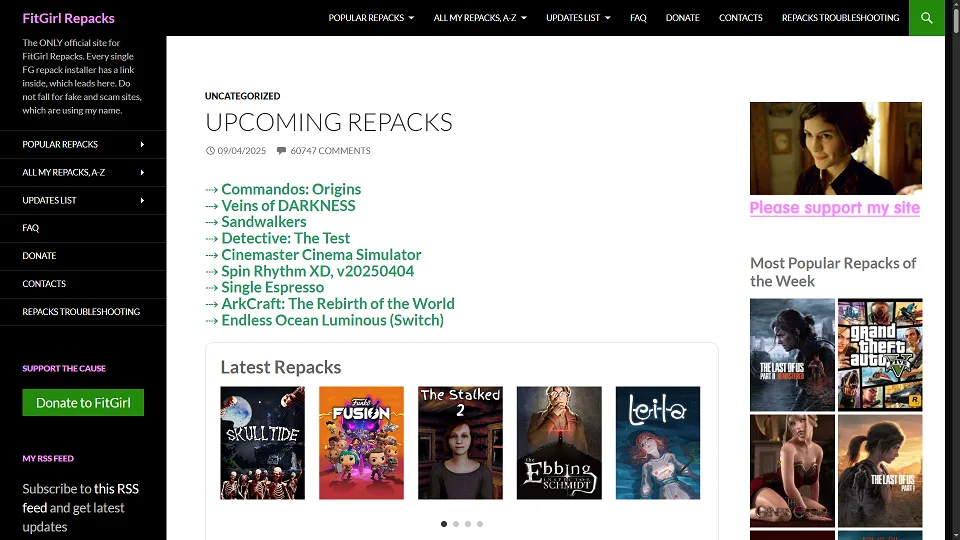The image size is (960, 540).
Task: Select the third carousel page dot
Action: pos(468,524)
